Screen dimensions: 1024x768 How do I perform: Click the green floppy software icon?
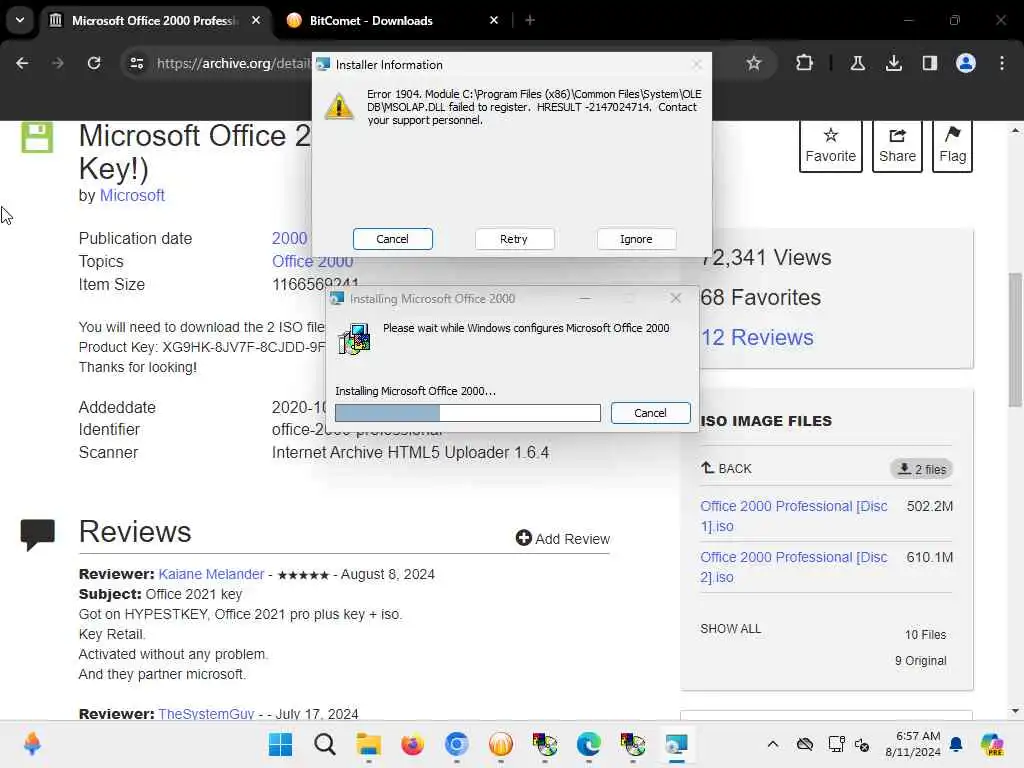pos(37,138)
